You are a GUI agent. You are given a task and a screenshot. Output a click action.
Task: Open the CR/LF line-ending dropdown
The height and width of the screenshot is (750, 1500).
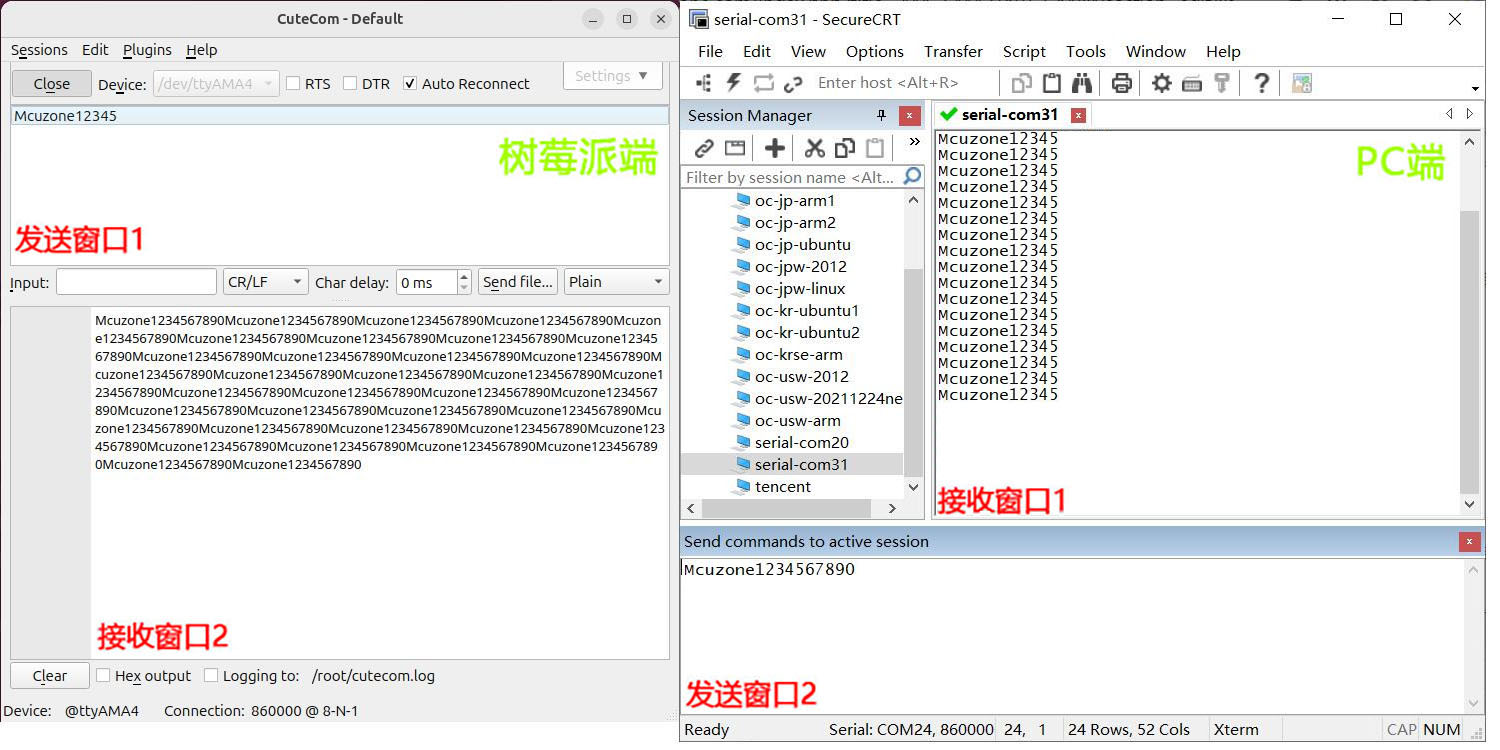tap(265, 282)
